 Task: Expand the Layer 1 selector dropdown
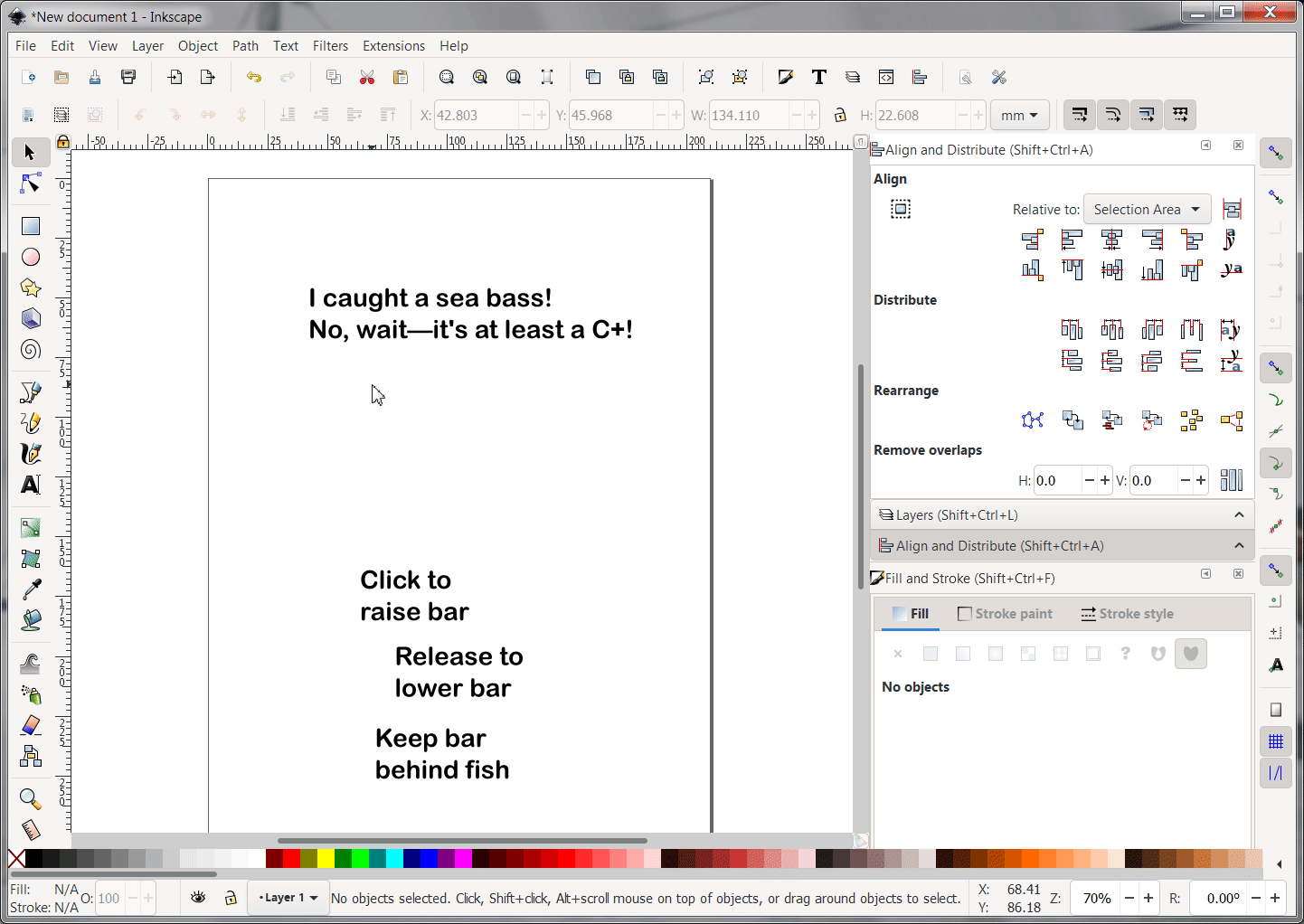click(288, 898)
